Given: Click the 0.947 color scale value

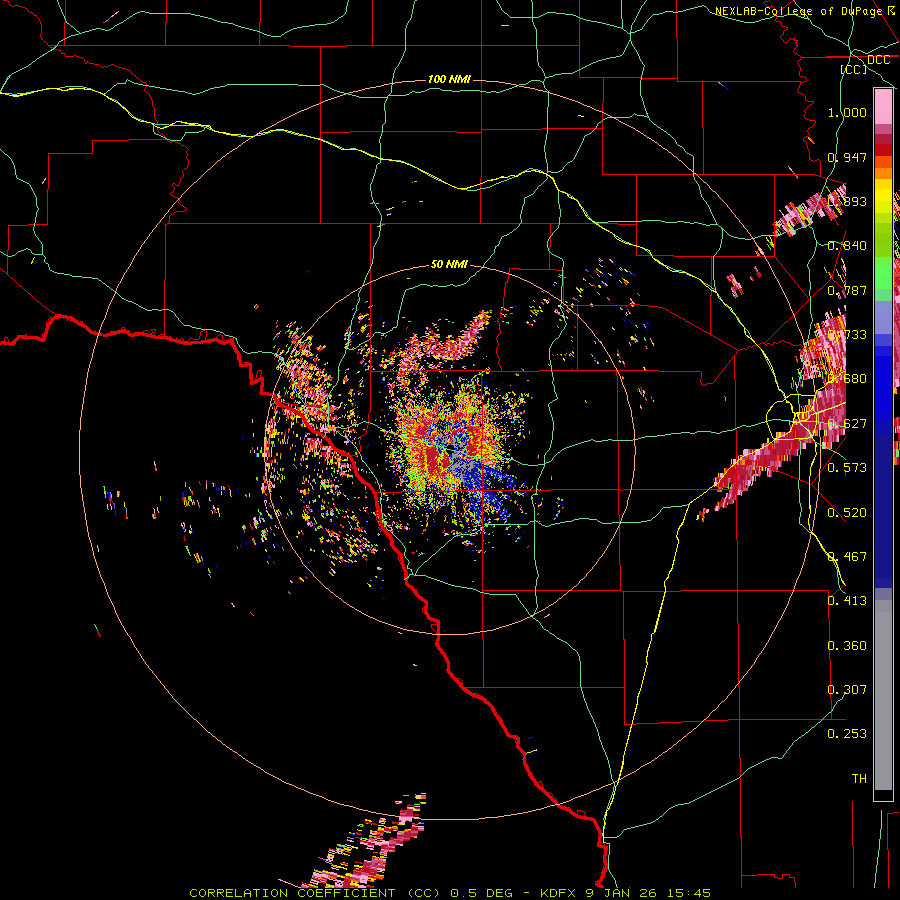Looking at the screenshot, I should tap(847, 157).
